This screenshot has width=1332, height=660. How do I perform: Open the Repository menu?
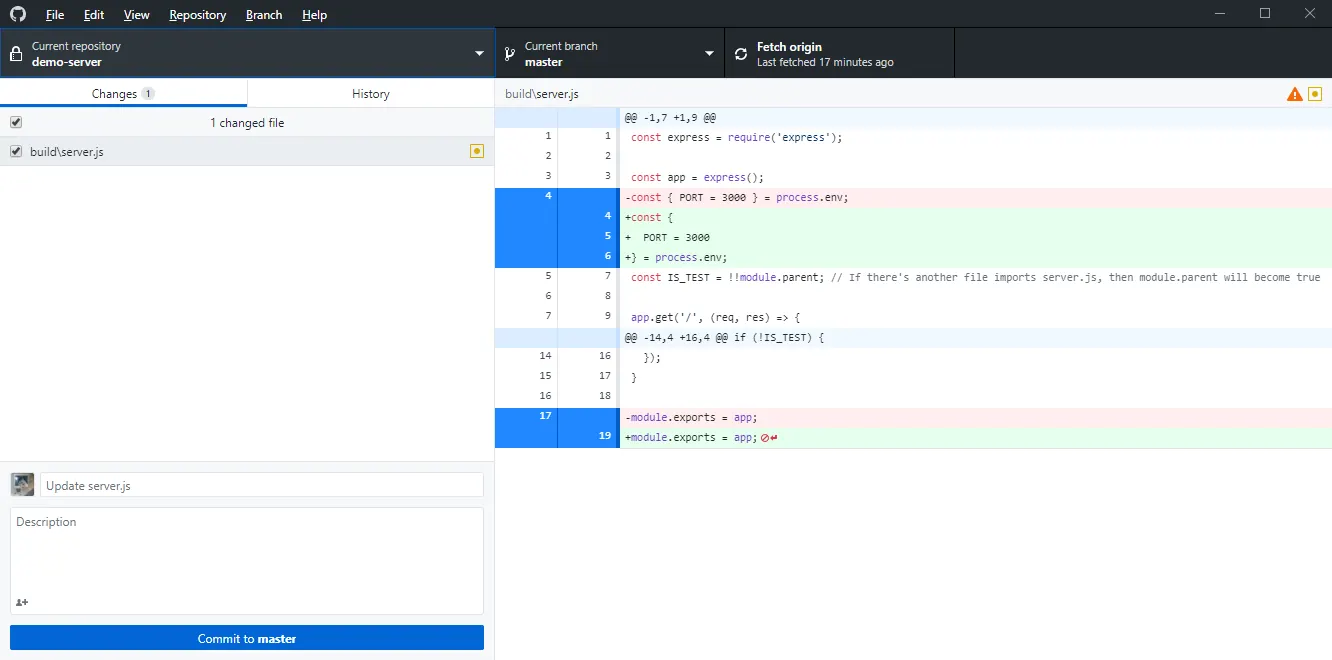(198, 15)
